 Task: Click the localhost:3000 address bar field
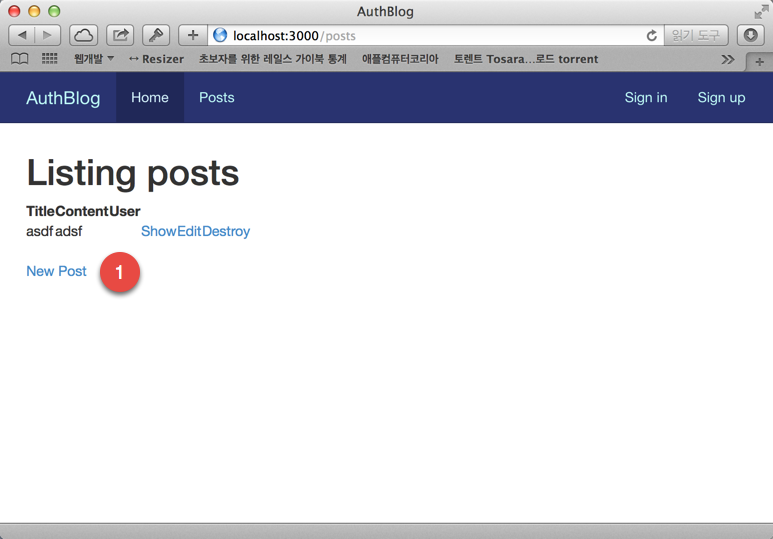[430, 35]
